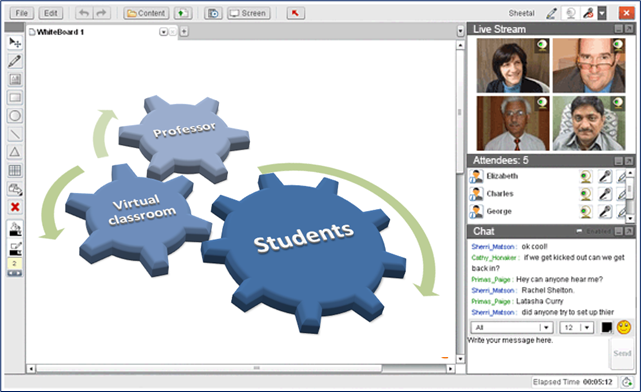Expand the WhiteBoard 1 tab dropdown arrow
The height and width of the screenshot is (392, 641).
163,32
